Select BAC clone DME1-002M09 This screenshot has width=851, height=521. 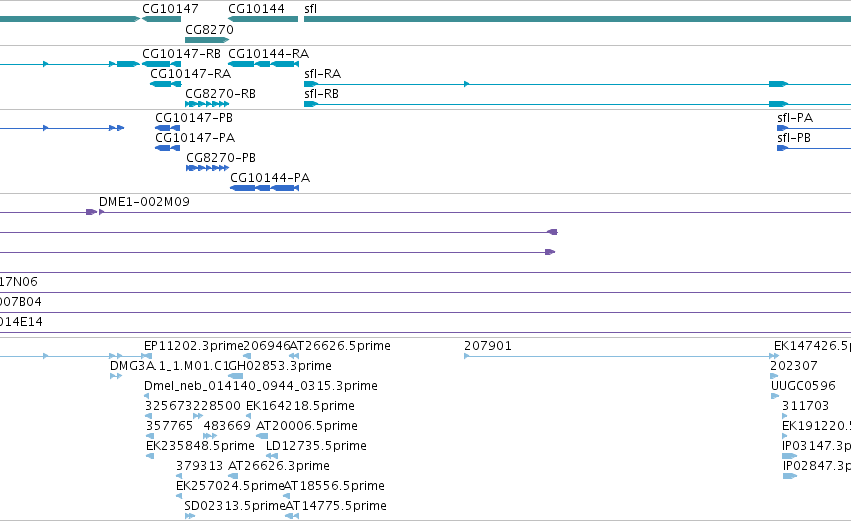(x=144, y=202)
